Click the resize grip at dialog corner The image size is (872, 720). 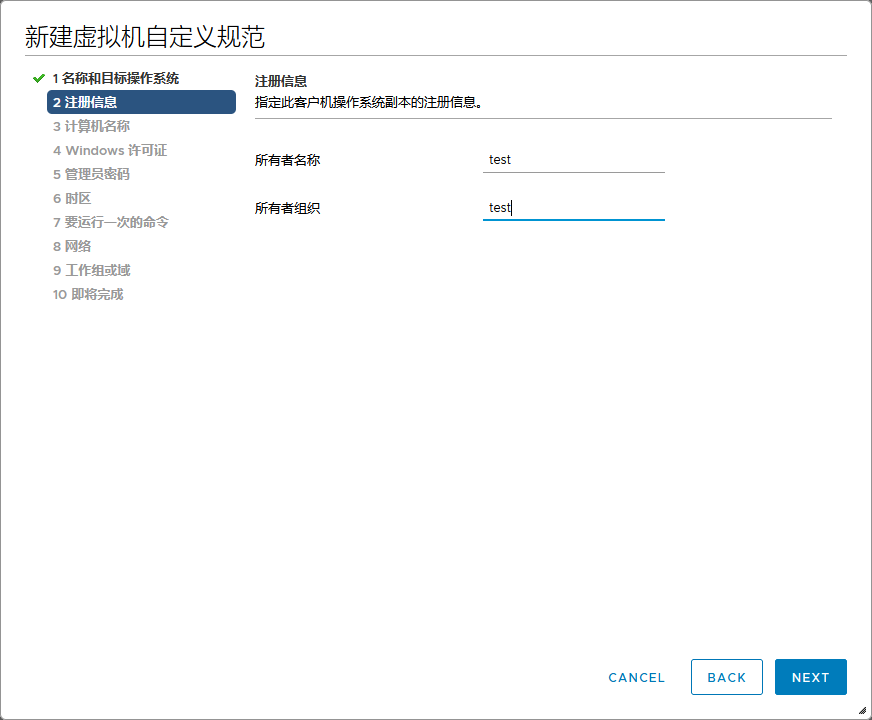click(x=862, y=710)
